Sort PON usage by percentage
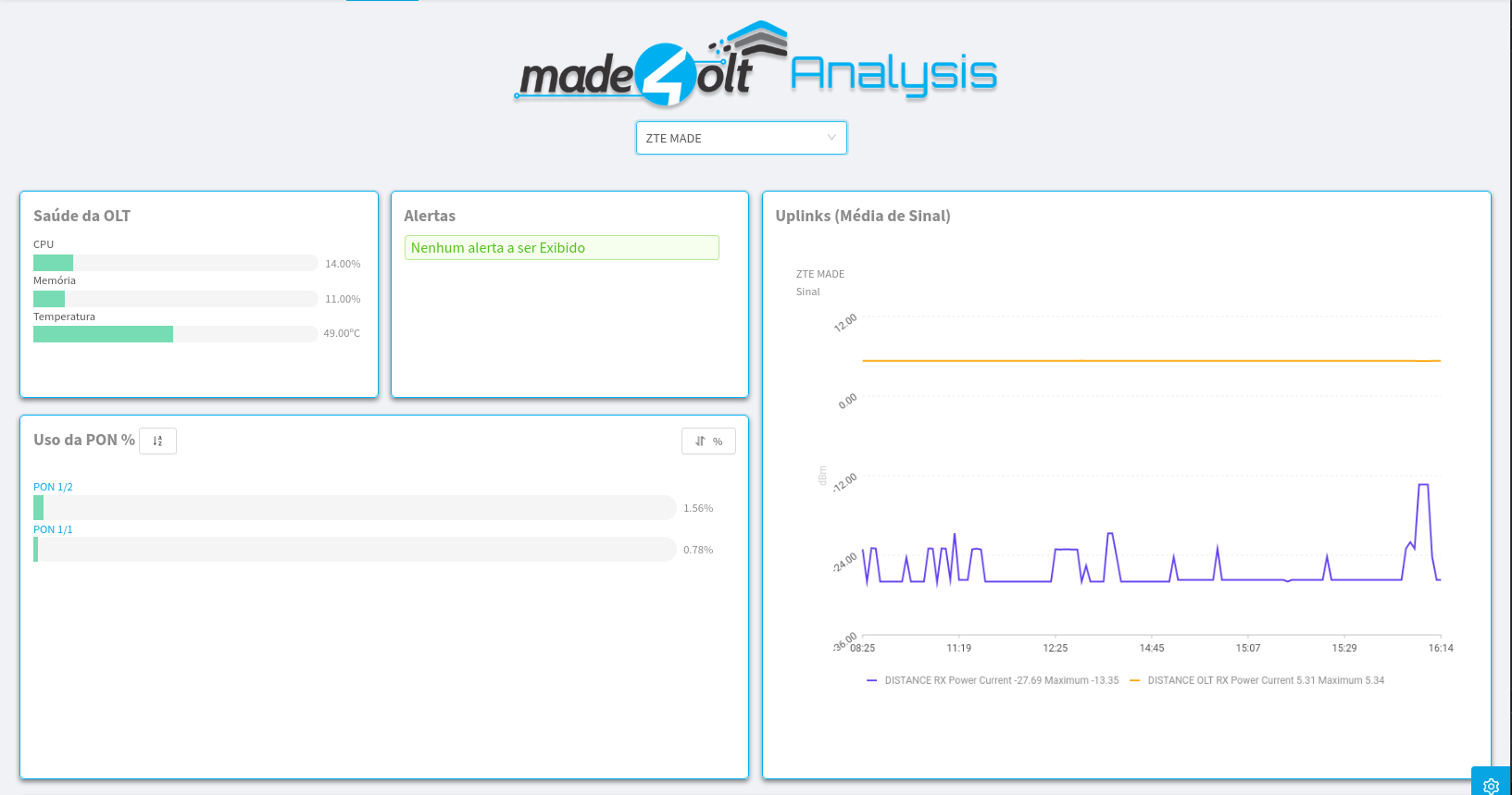Screen dimensions: 1512x795 click(x=708, y=441)
